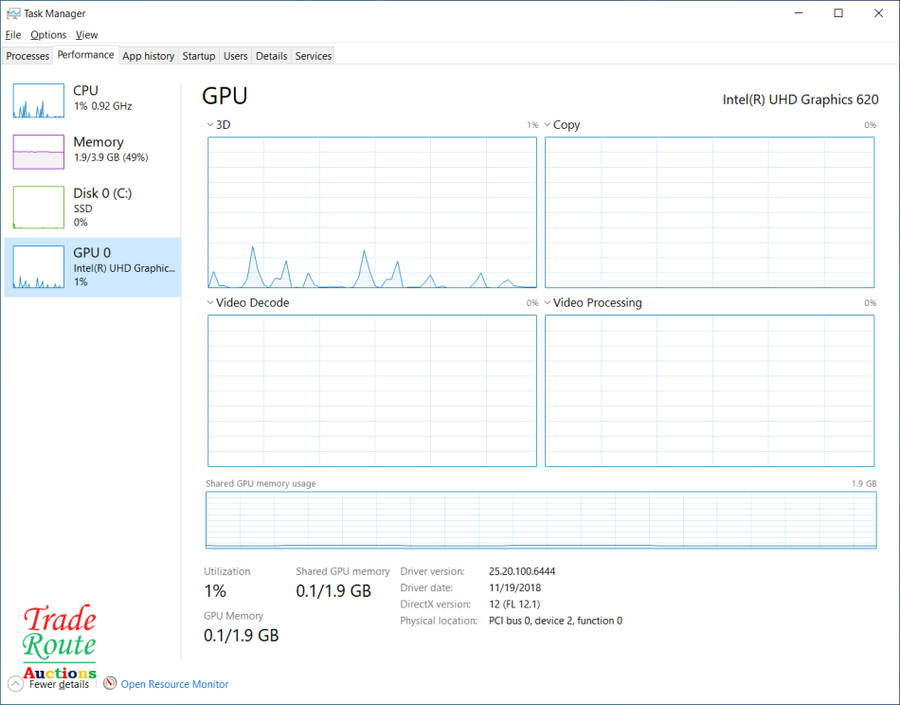Viewport: 900px width, 705px height.
Task: Open Resource Monitor link
Action: pyautogui.click(x=175, y=684)
